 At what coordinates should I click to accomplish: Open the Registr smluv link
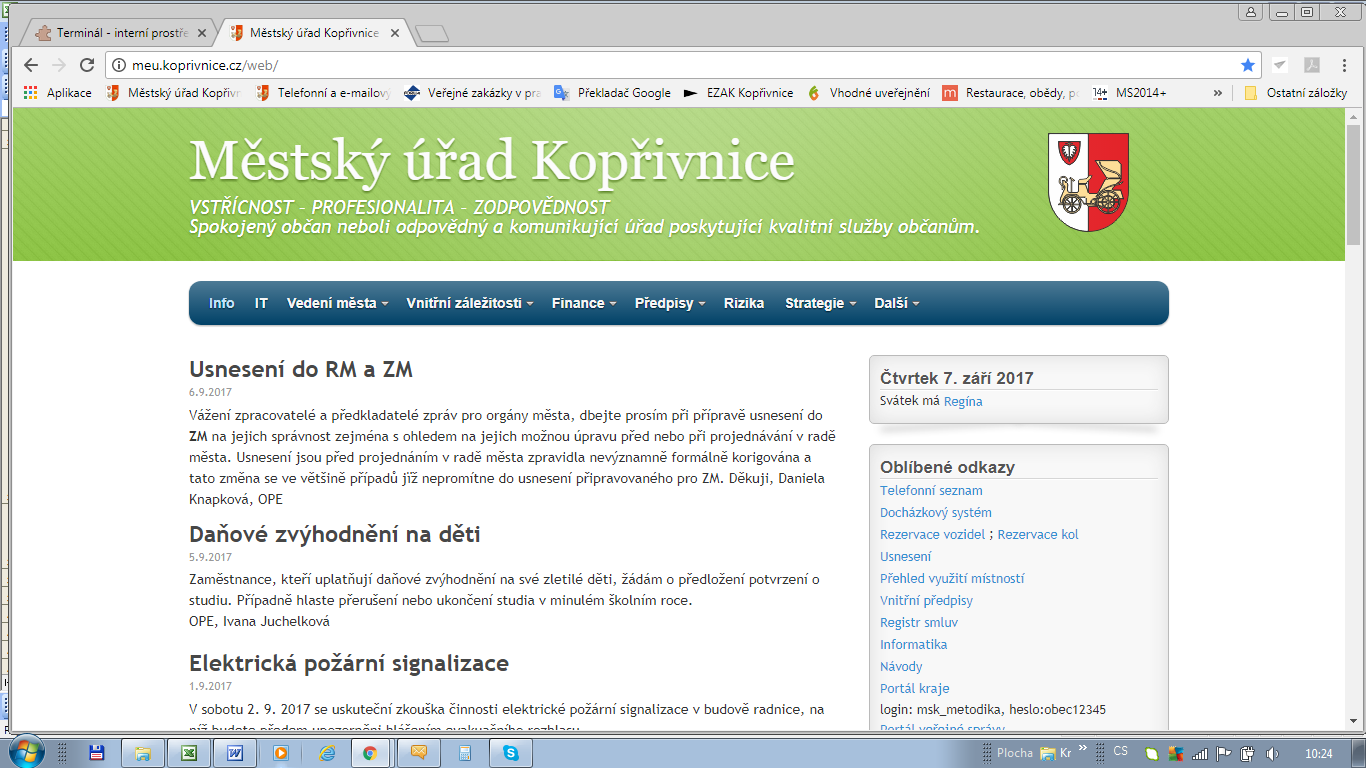click(x=918, y=623)
